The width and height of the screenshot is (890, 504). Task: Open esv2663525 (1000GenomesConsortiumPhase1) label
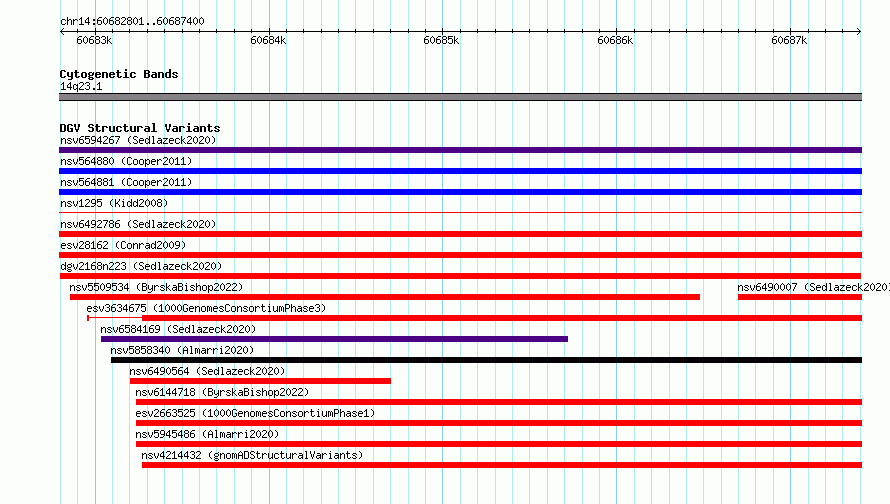point(255,413)
